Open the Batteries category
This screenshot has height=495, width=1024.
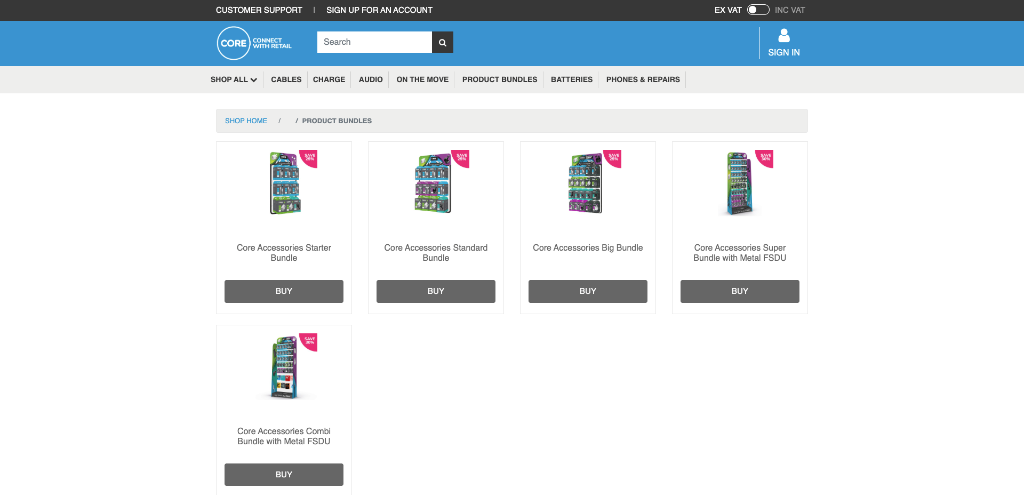(x=571, y=80)
